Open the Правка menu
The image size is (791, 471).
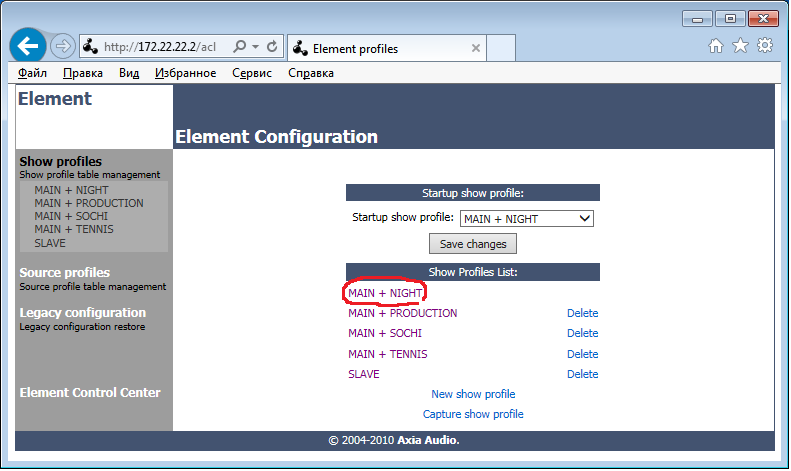tap(83, 73)
